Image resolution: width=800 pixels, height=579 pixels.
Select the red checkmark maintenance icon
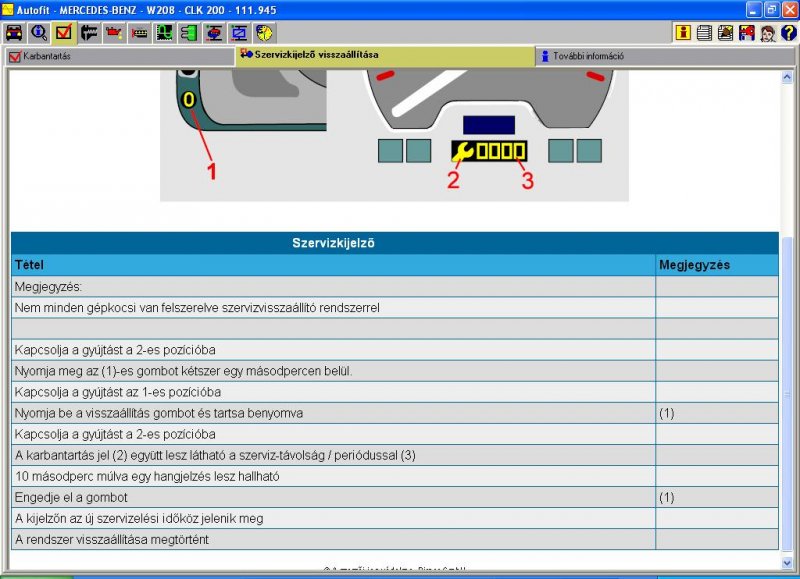(x=64, y=33)
